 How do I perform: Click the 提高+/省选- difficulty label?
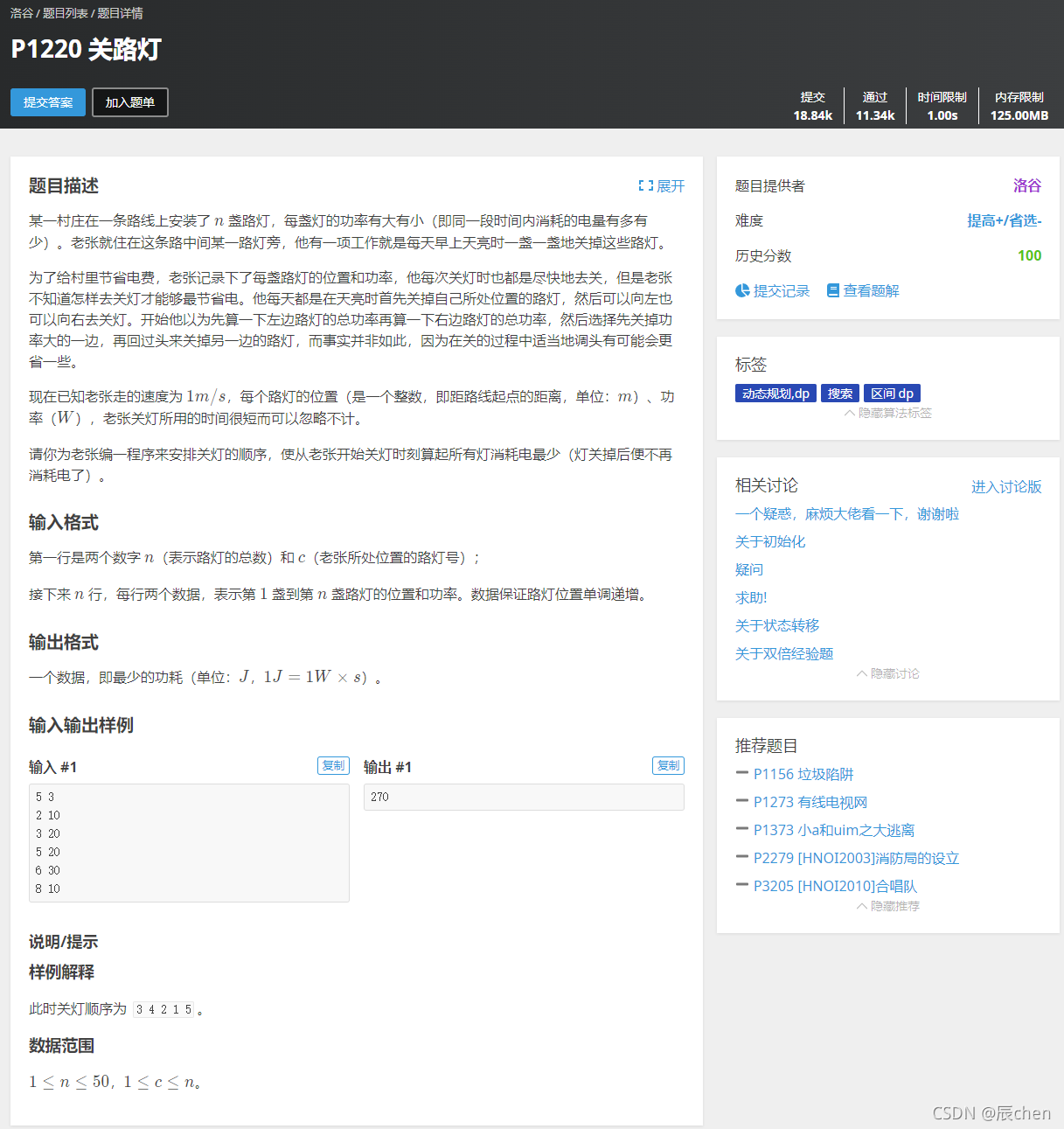1005,220
